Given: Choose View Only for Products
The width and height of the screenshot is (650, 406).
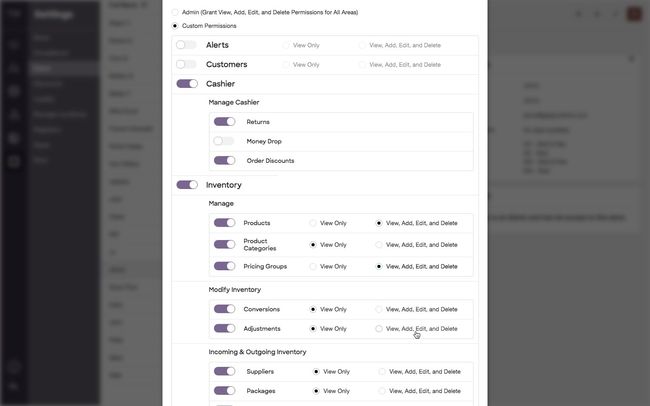Looking at the screenshot, I should coord(313,223).
